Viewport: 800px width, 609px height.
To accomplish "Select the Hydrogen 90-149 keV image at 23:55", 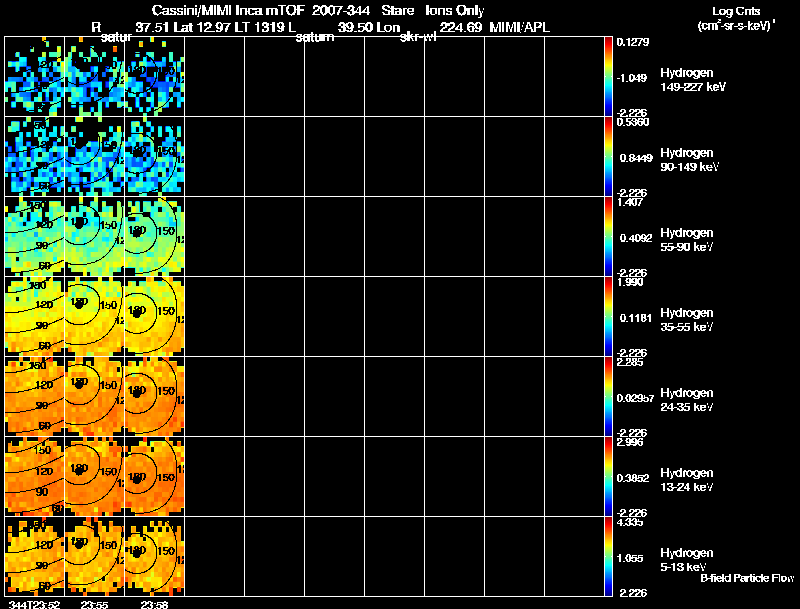I will (94, 157).
